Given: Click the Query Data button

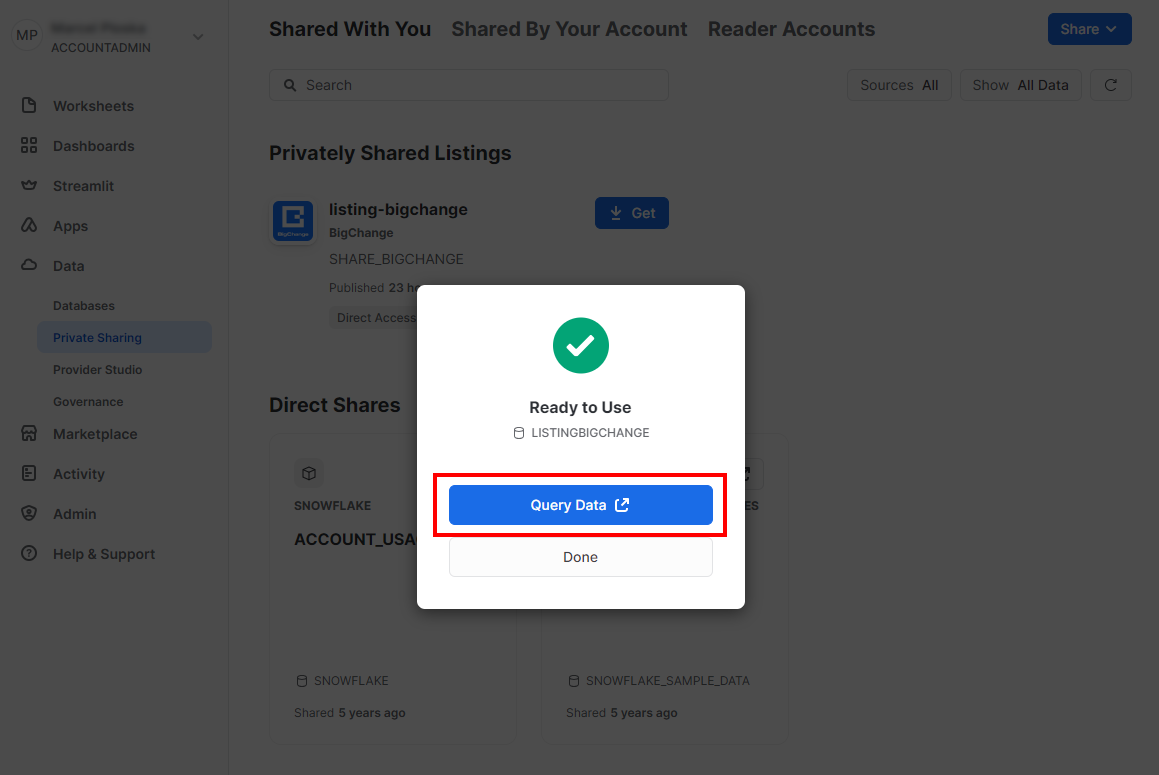Looking at the screenshot, I should click(x=580, y=505).
